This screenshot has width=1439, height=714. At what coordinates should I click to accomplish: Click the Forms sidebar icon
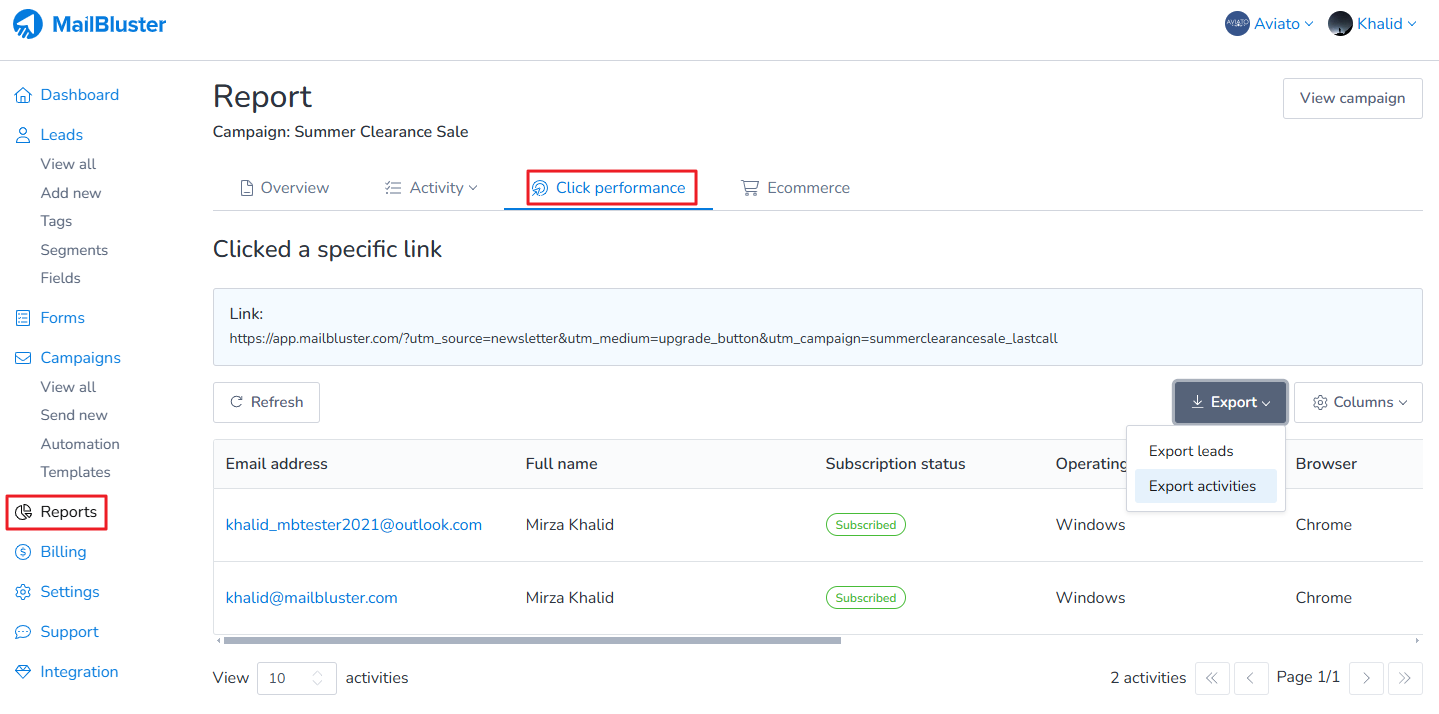coord(22,317)
